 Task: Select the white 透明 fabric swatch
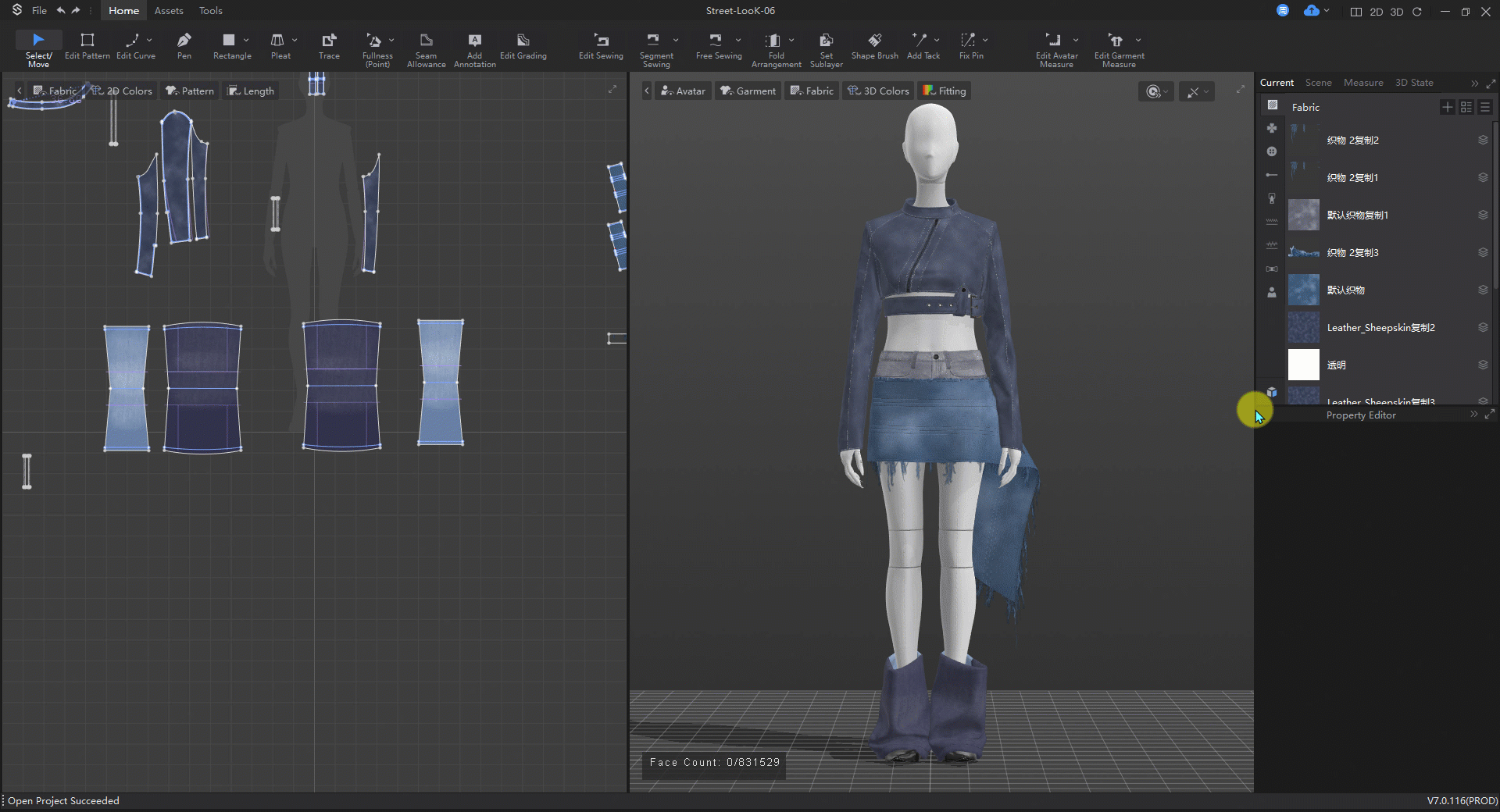click(x=1303, y=365)
